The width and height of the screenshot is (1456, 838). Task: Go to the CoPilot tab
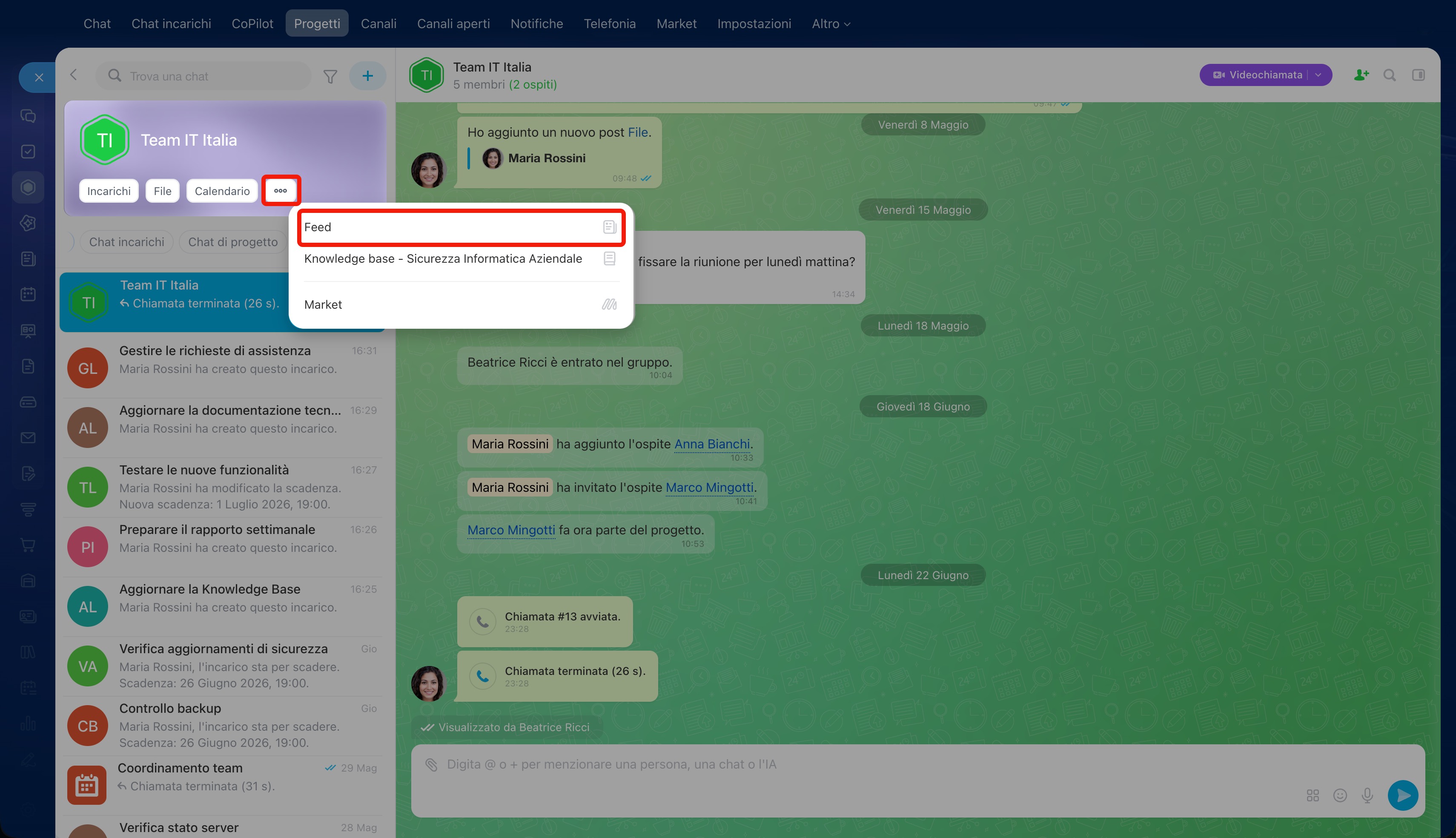252,23
